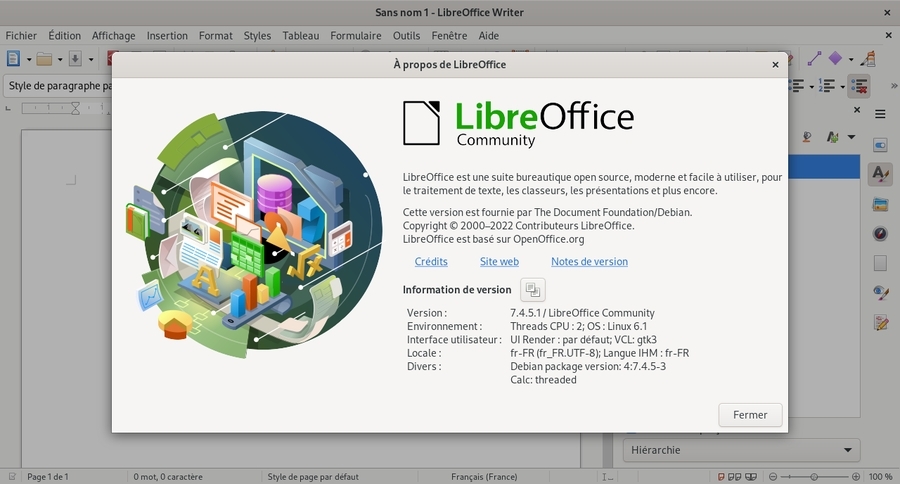Select multiple-page view in status bar
This screenshot has width=900, height=484.
click(734, 477)
